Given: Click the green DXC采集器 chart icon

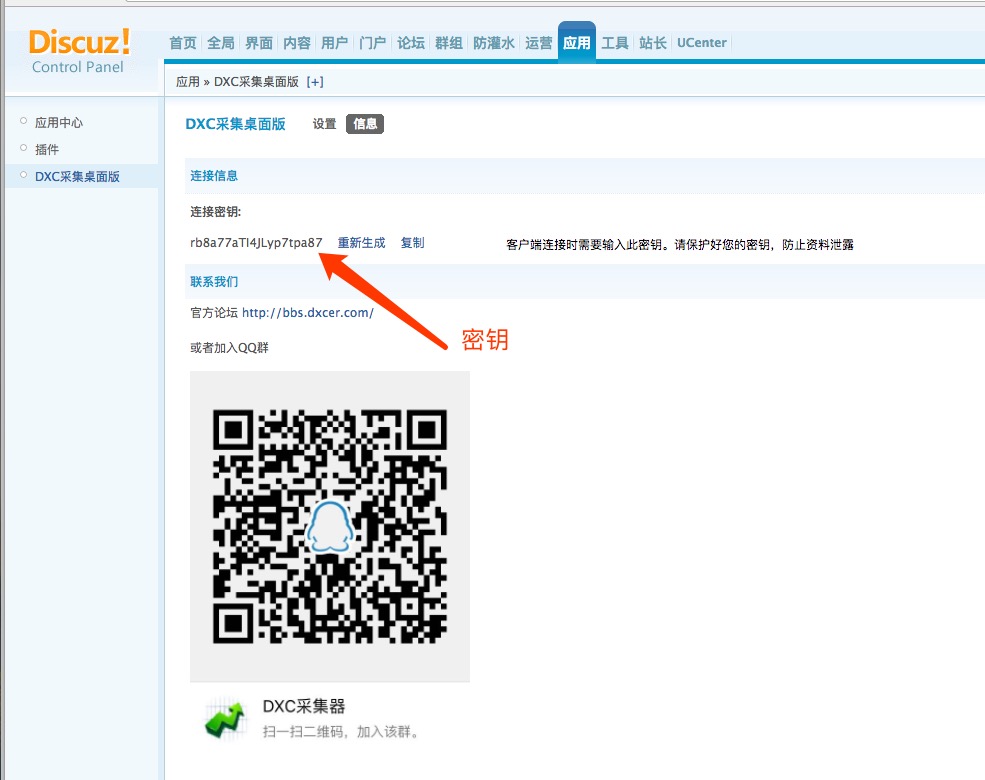Looking at the screenshot, I should pyautogui.click(x=224, y=720).
